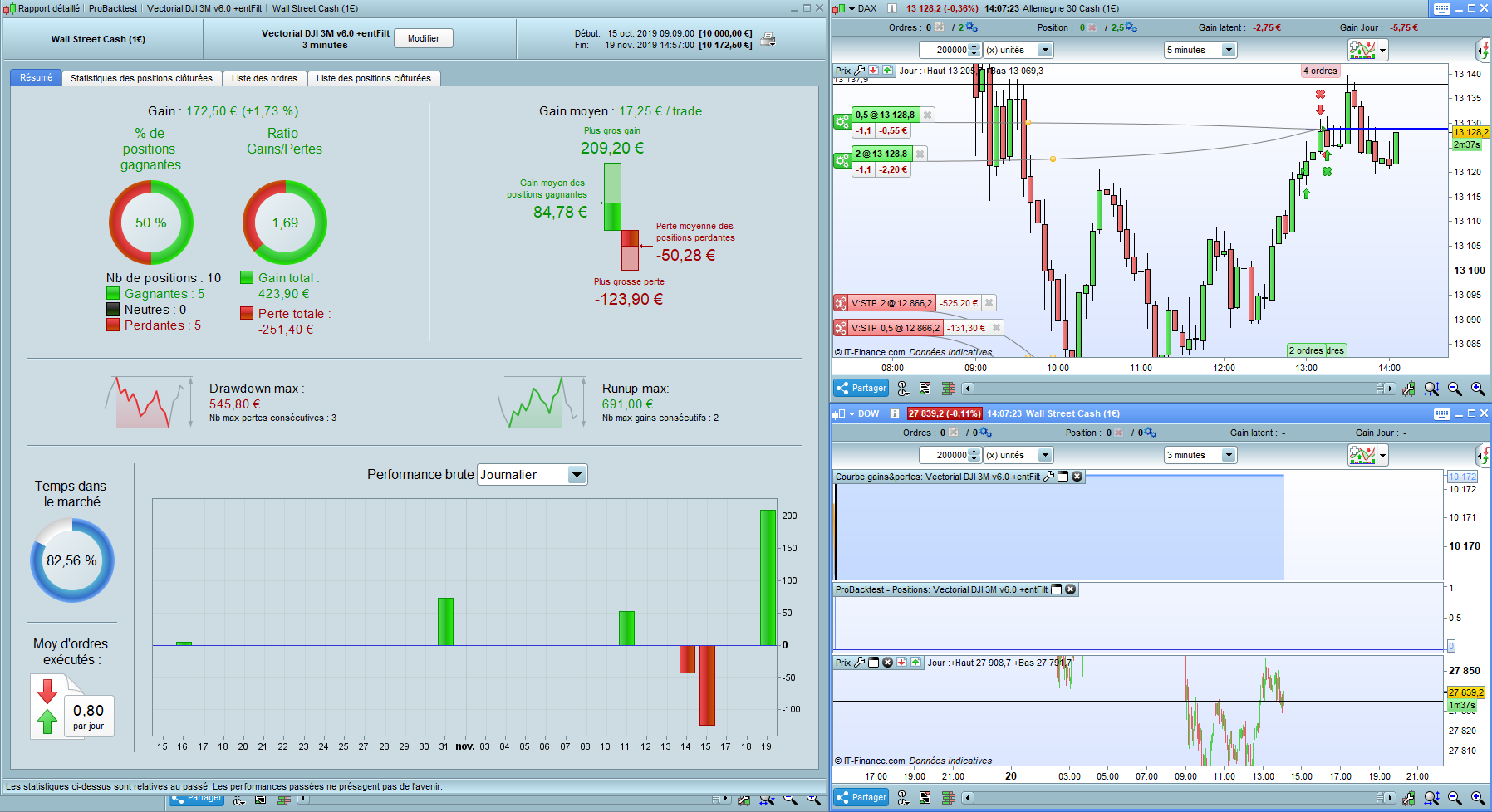Detach the Courbe gains&pertes panel window
Screen dimensions: 1492x812
click(1063, 477)
